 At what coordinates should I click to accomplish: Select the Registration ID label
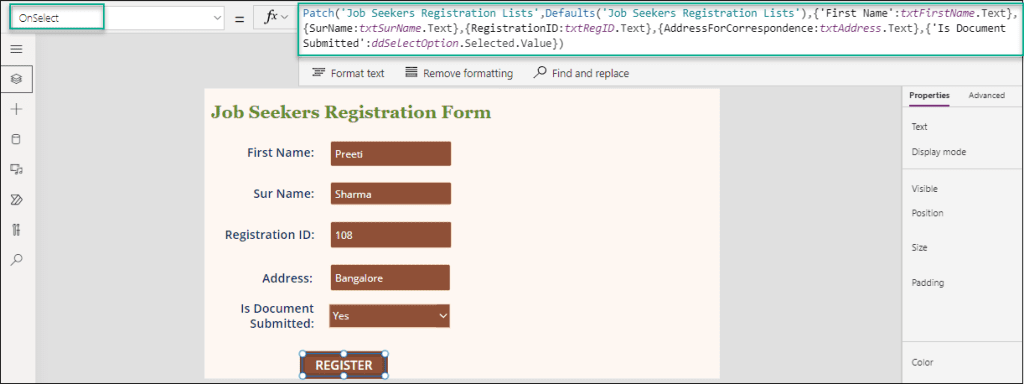[270, 234]
